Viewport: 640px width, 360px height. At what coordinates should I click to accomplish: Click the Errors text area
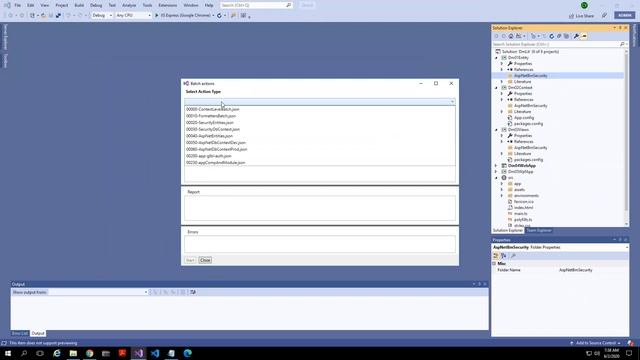[320, 244]
